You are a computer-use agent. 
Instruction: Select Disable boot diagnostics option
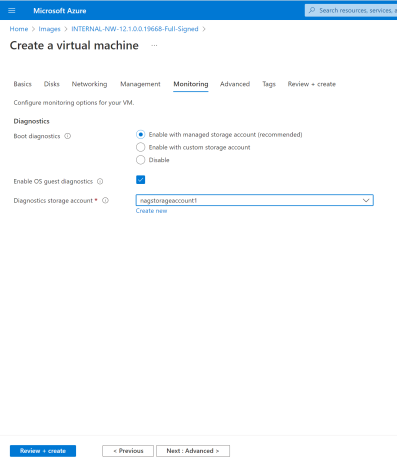click(141, 160)
